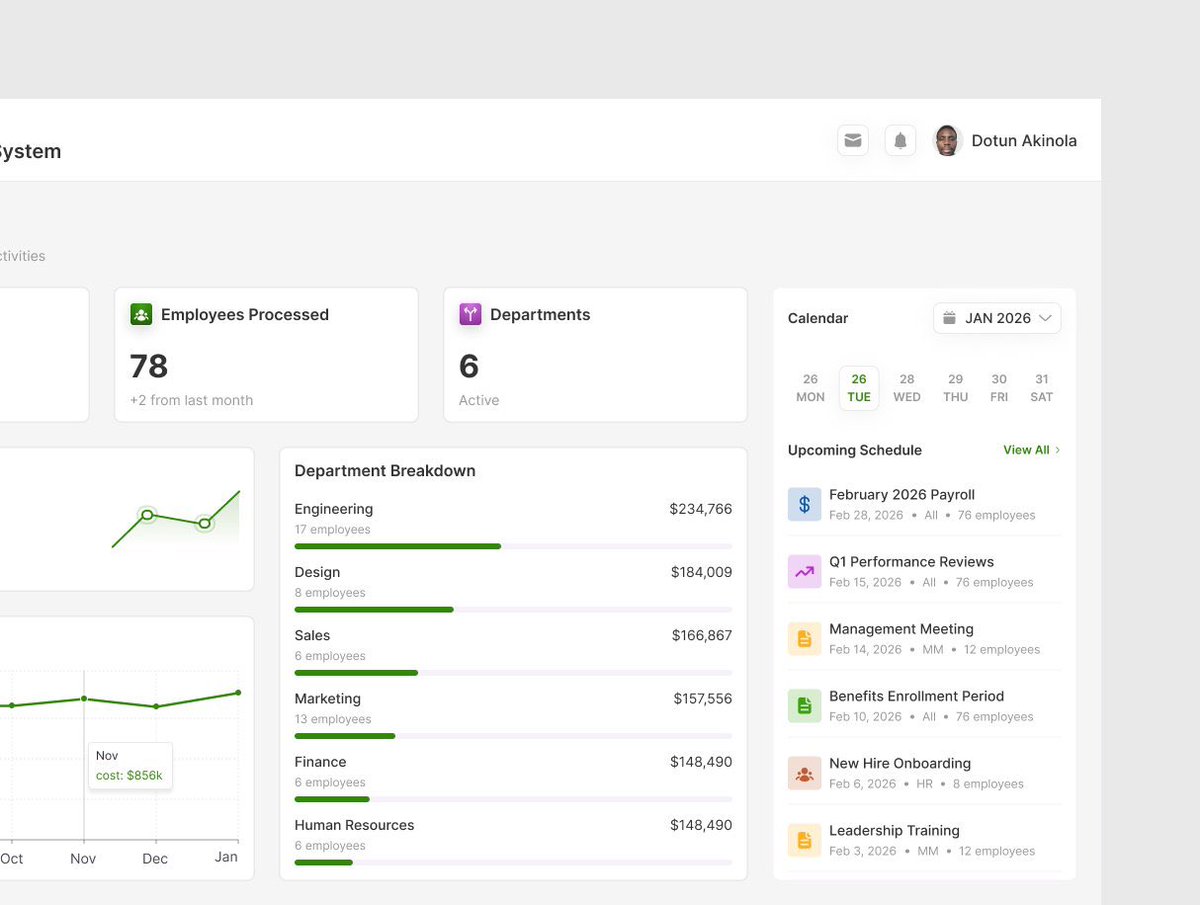Click the Dec data point on cost chart
This screenshot has height=905, width=1200.
[156, 706]
